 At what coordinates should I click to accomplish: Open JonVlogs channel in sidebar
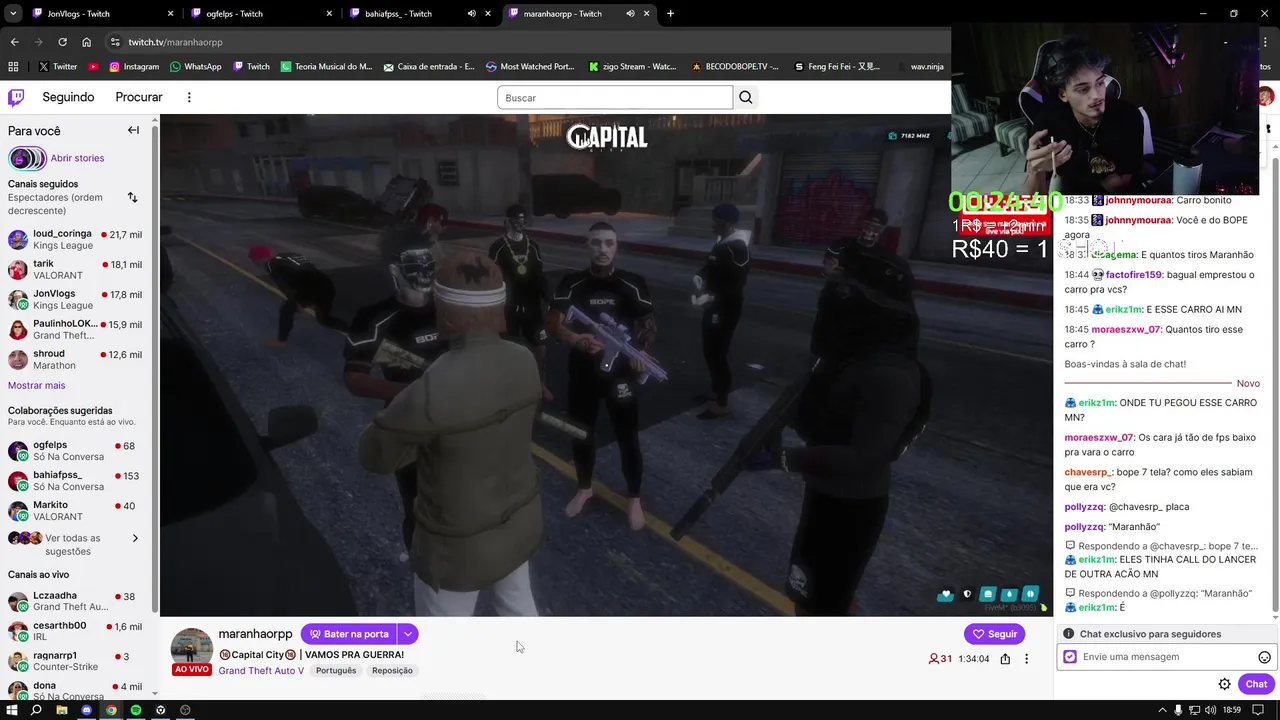75,300
